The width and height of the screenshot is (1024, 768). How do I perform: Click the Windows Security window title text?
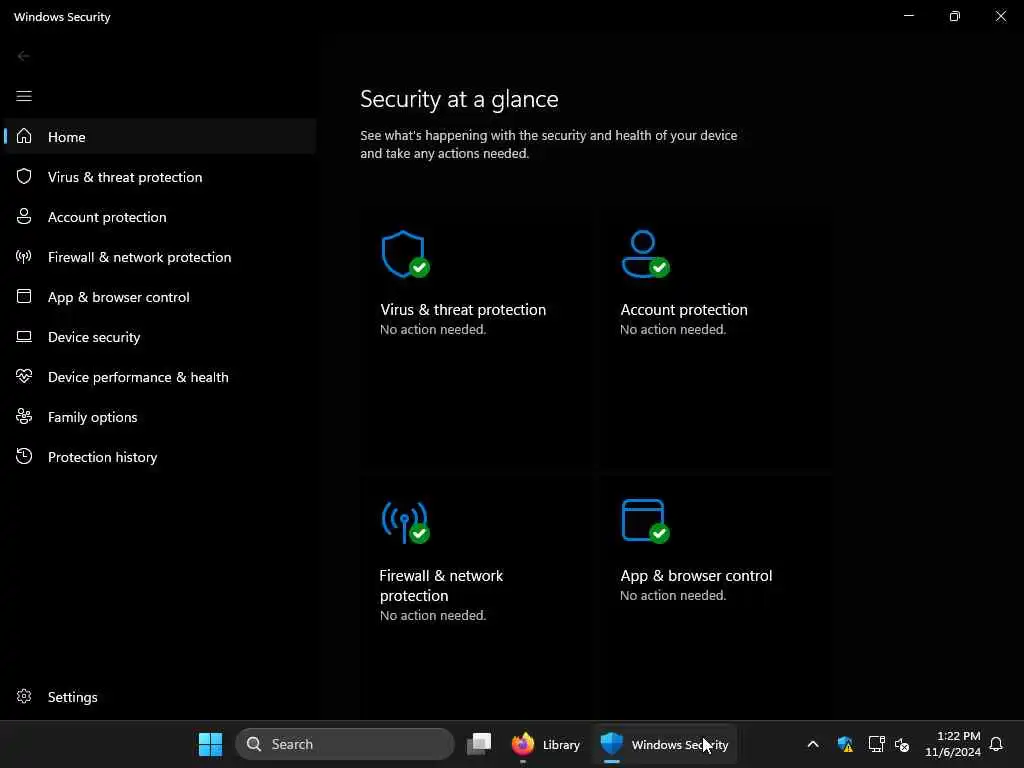(62, 17)
